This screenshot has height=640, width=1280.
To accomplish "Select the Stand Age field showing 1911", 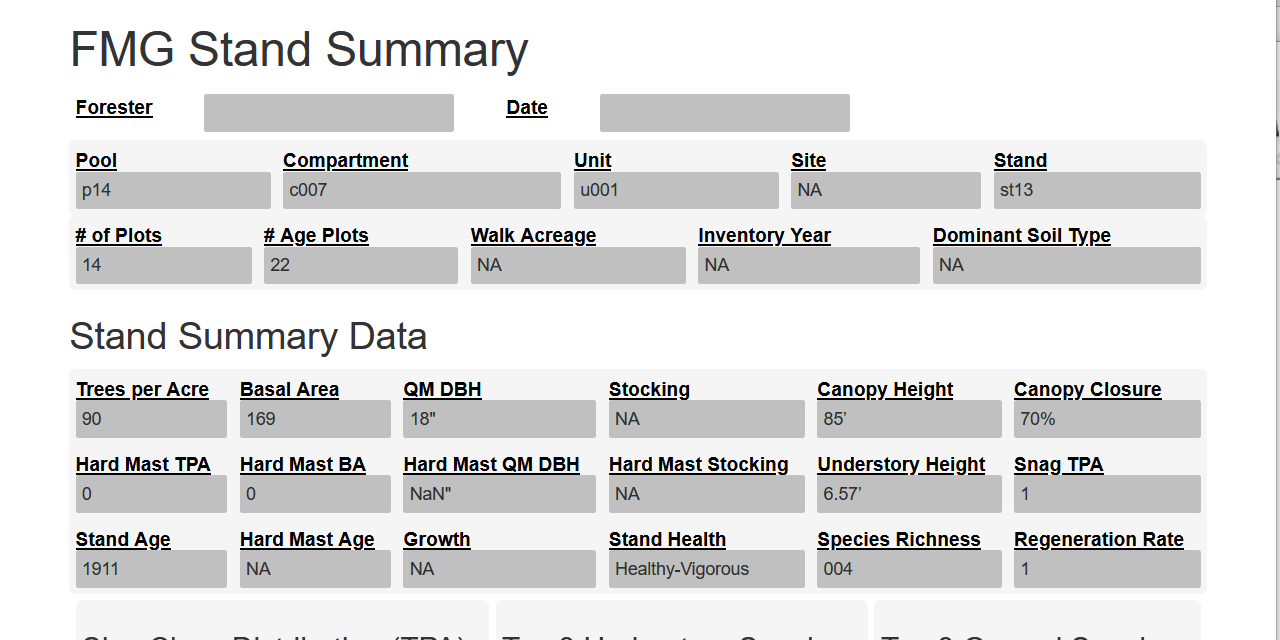I will (151, 569).
